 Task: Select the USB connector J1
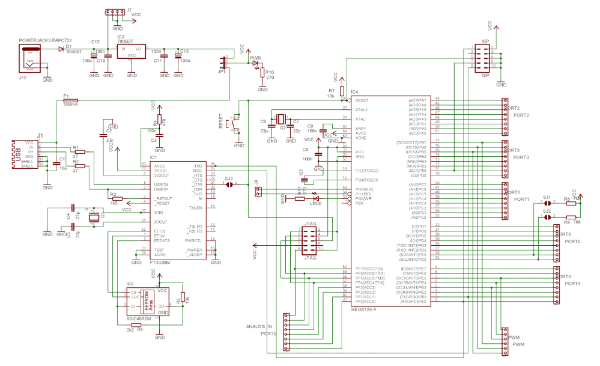(24, 154)
